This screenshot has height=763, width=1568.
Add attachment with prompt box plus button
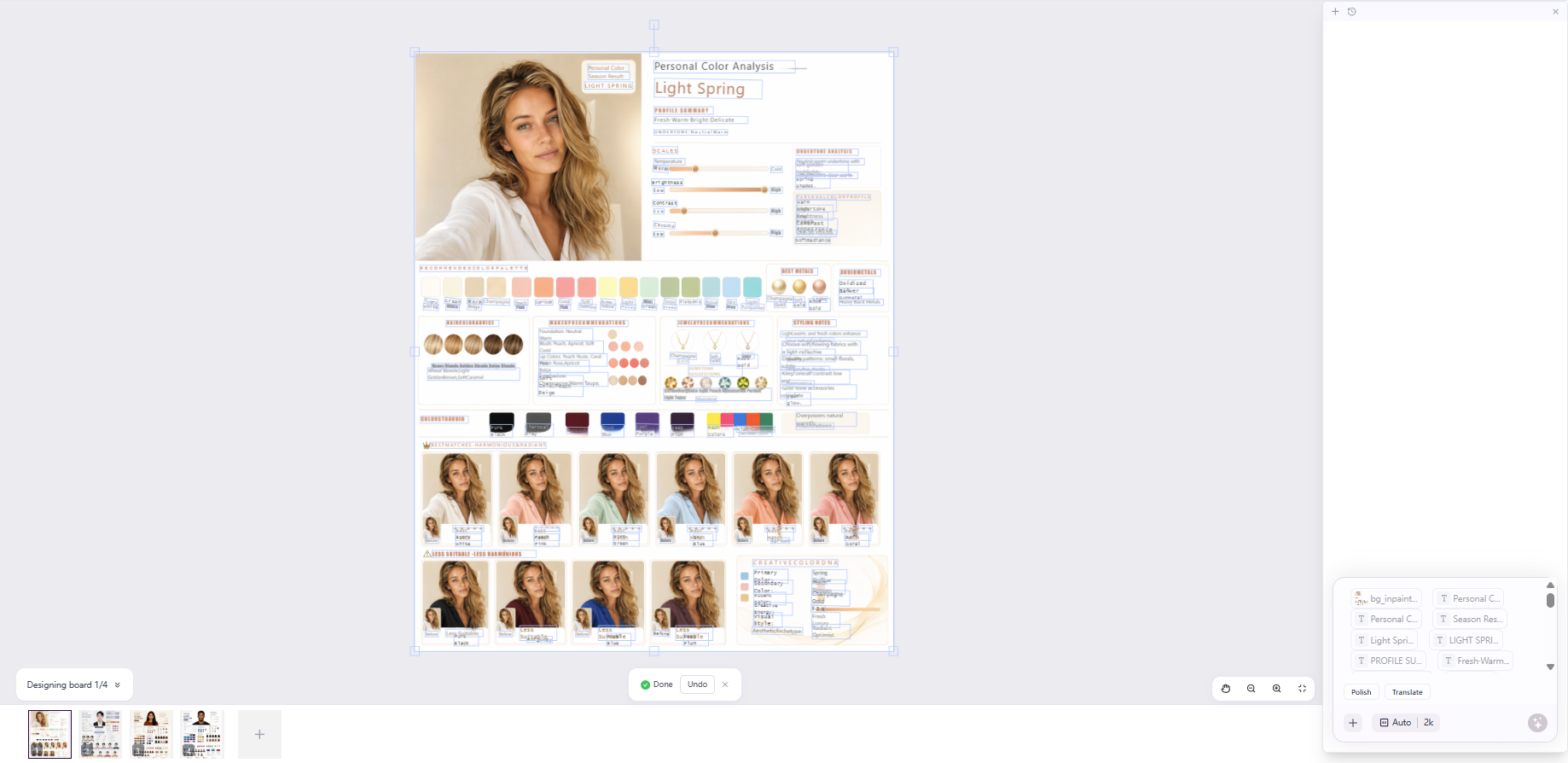(x=1353, y=723)
